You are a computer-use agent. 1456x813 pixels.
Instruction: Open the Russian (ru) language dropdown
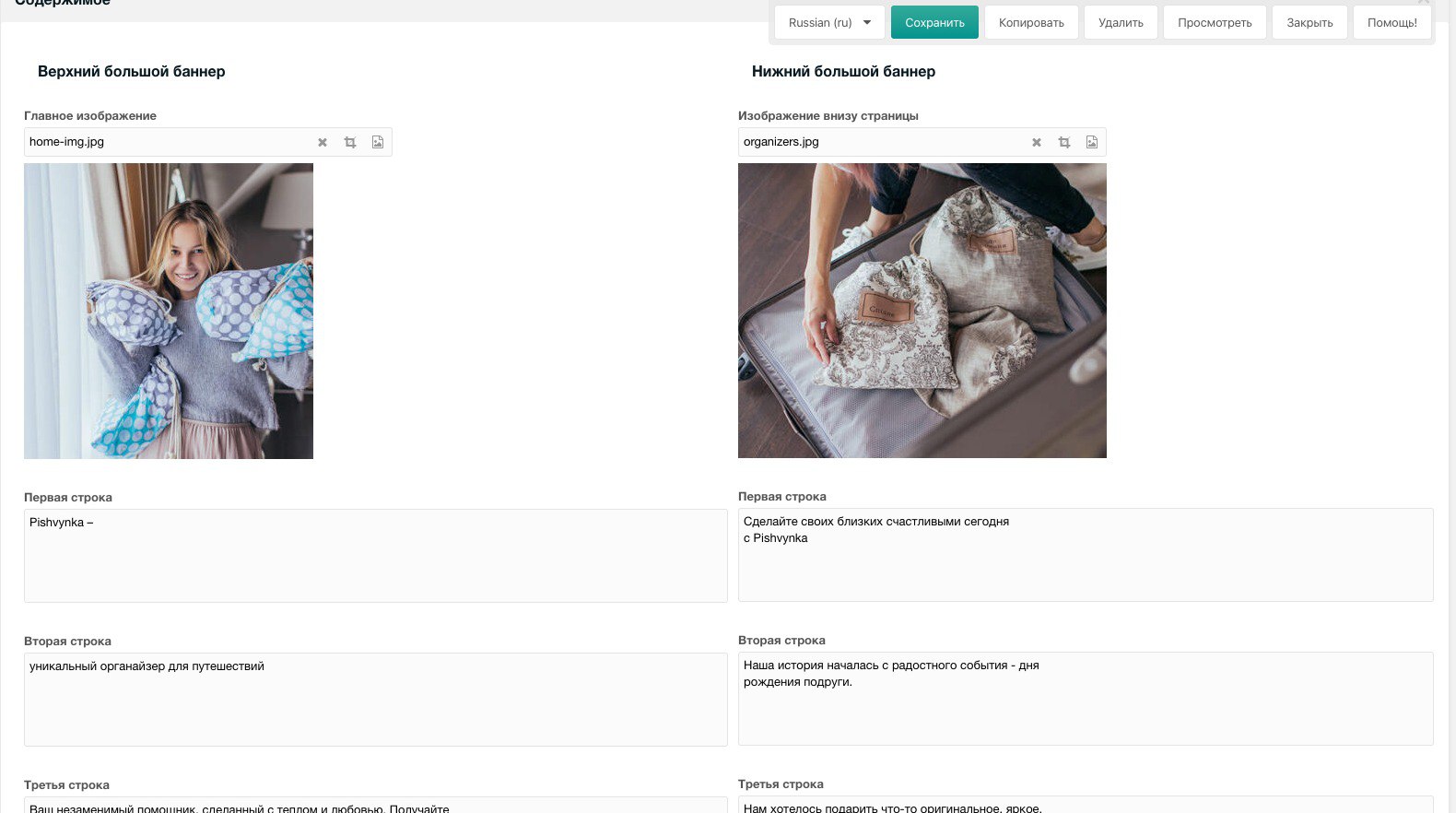[x=829, y=22]
